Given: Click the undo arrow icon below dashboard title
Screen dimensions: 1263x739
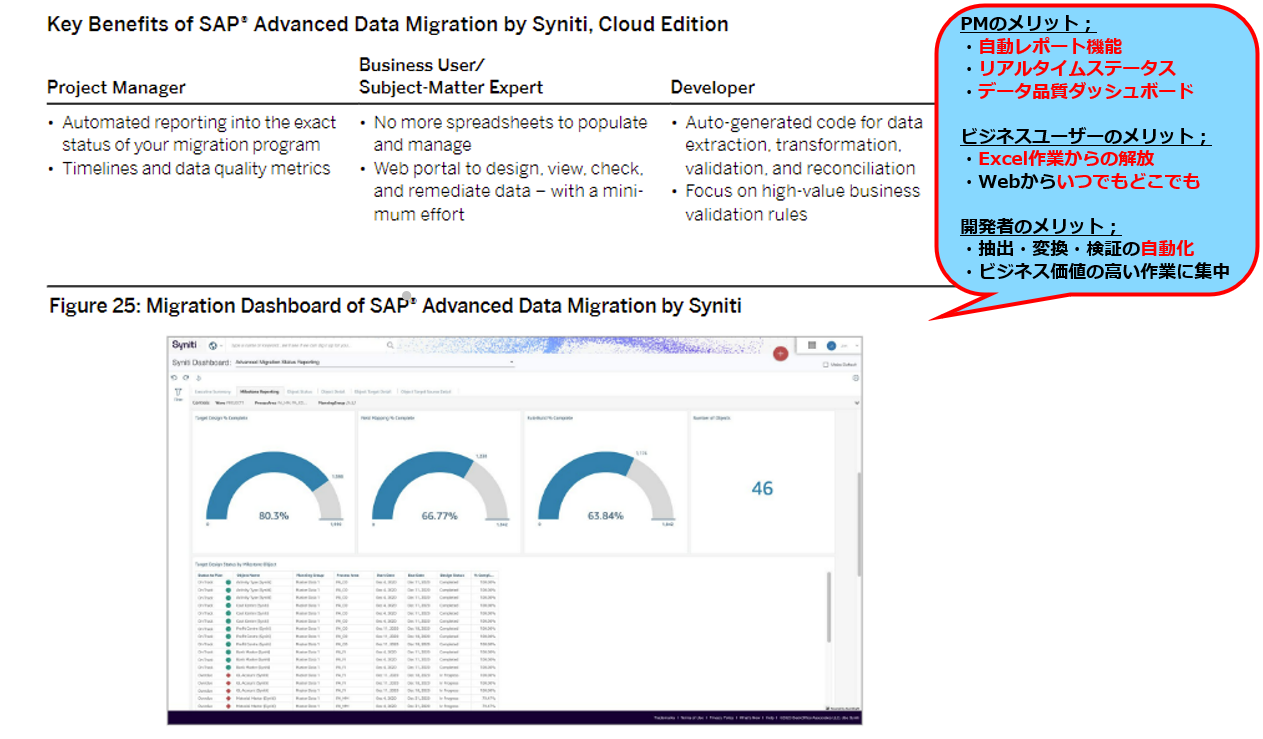Looking at the screenshot, I should point(174,377).
